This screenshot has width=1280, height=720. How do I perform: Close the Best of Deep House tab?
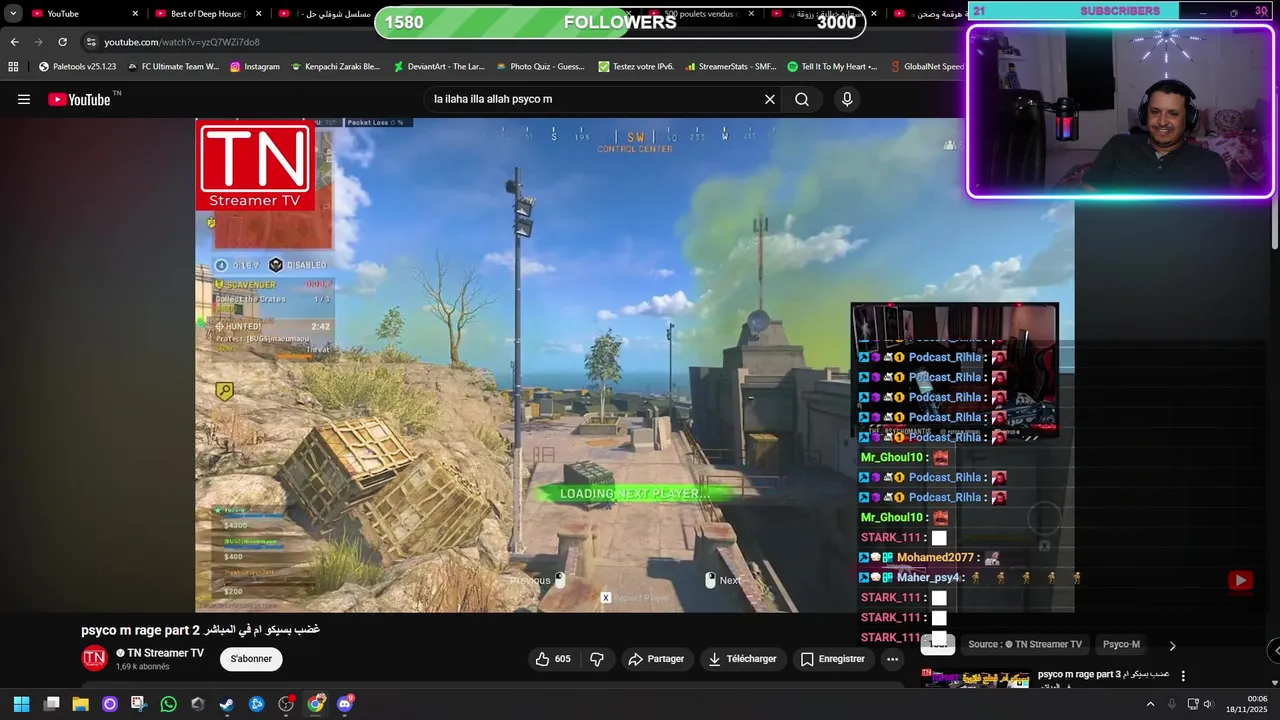click(259, 14)
